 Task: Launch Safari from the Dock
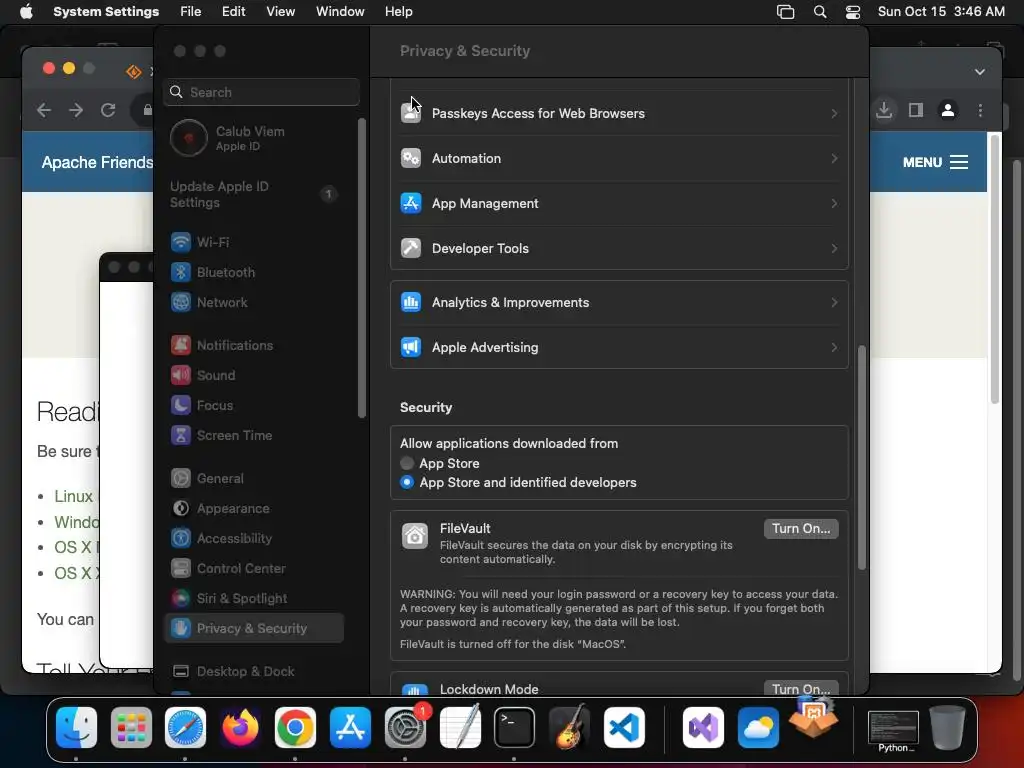[x=185, y=727]
